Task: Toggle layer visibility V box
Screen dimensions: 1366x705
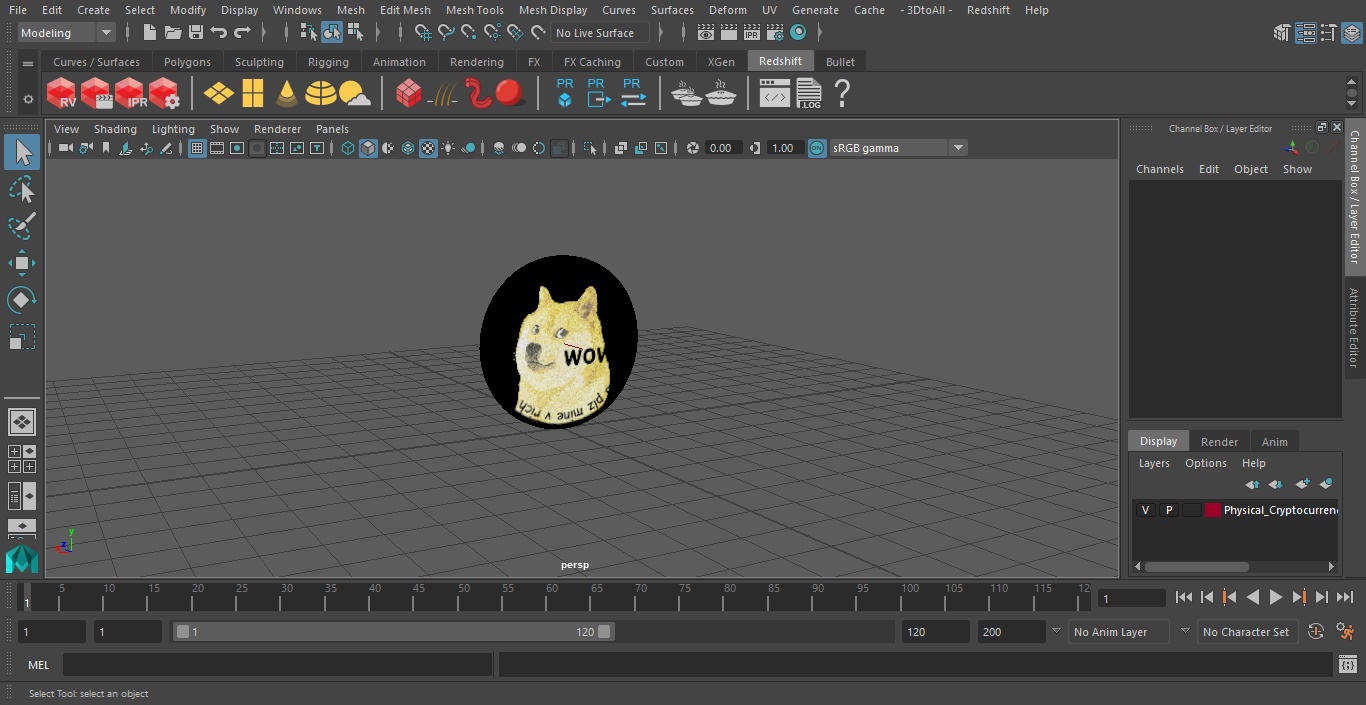Action: pyautogui.click(x=1145, y=510)
